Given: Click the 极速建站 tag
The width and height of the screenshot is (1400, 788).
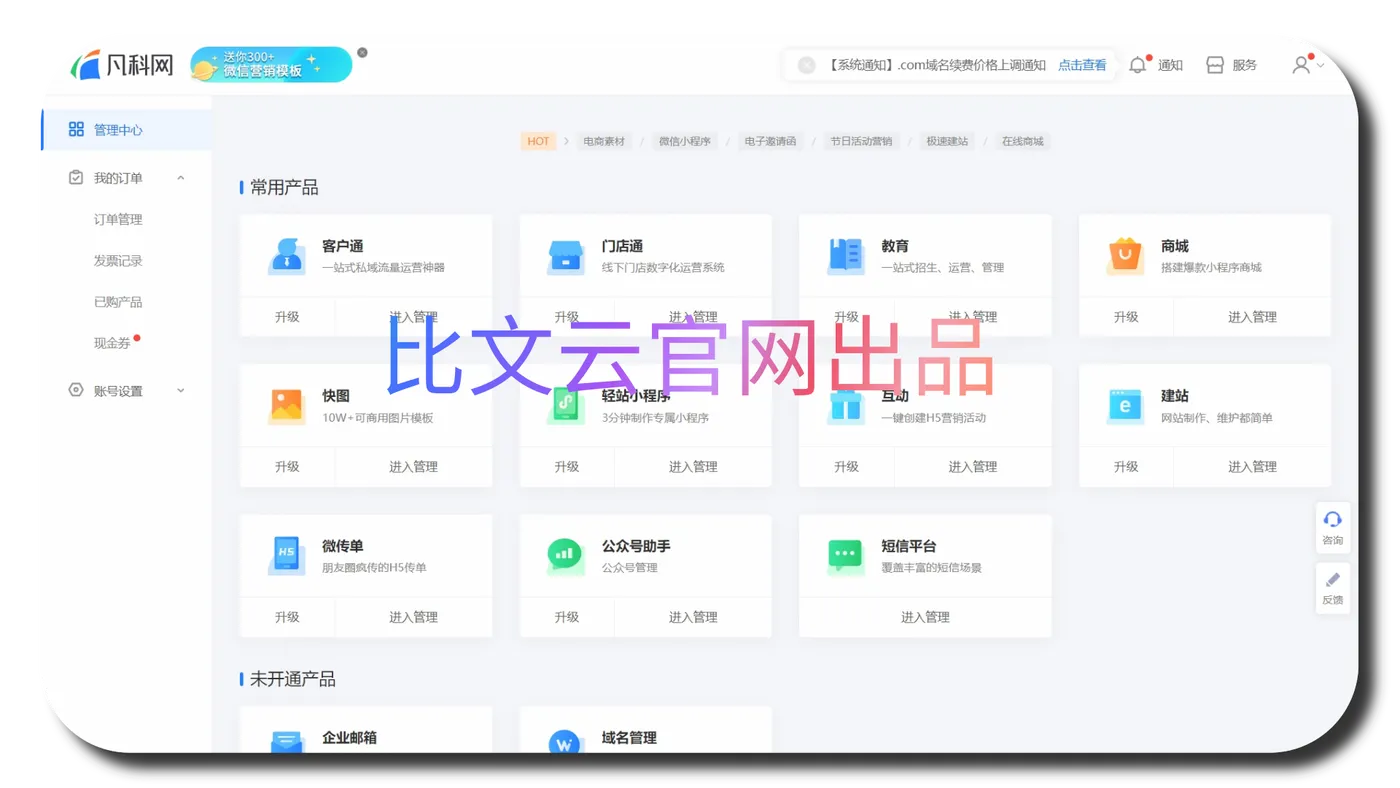Looking at the screenshot, I should [947, 141].
